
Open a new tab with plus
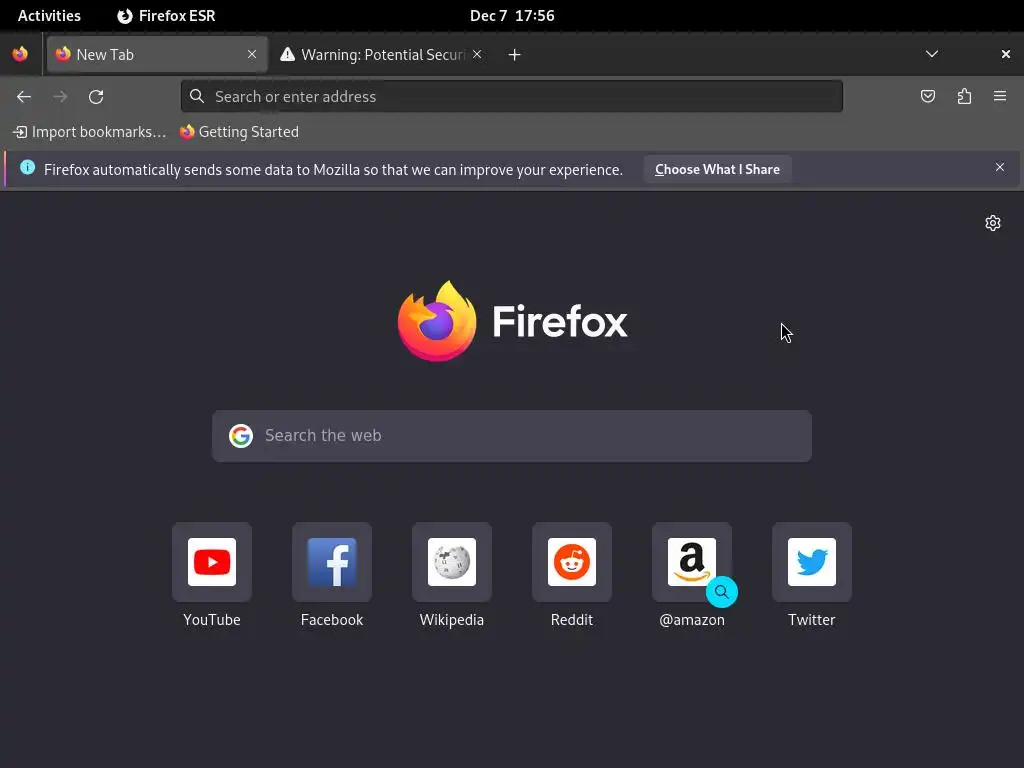tap(515, 55)
